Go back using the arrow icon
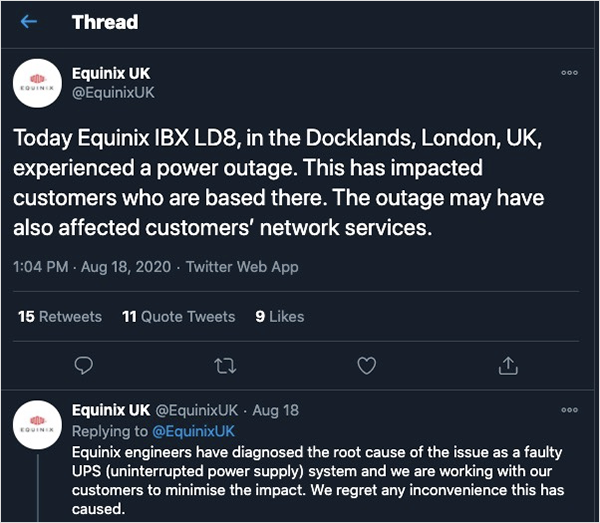 coord(29,21)
